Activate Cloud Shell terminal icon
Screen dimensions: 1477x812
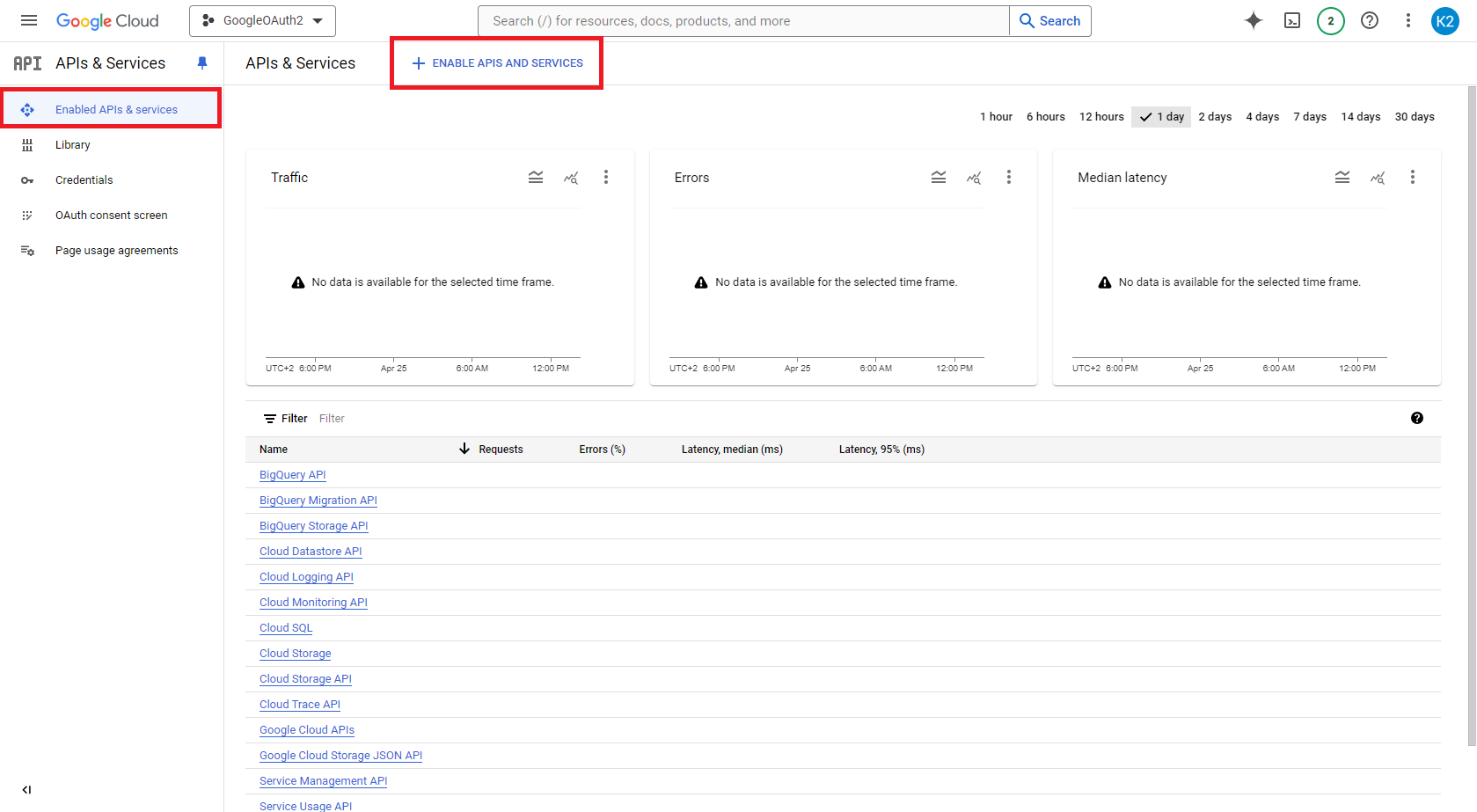point(1291,21)
